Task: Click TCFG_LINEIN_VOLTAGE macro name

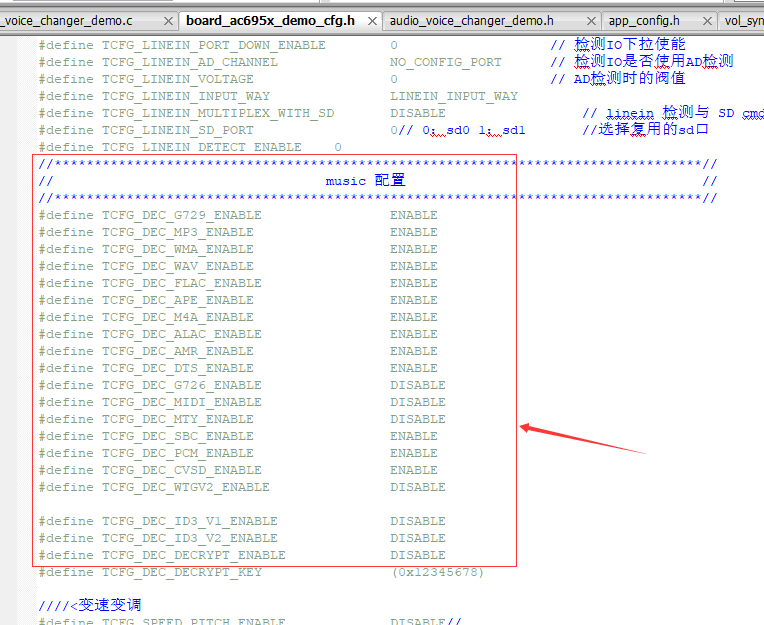Action: tap(178, 79)
